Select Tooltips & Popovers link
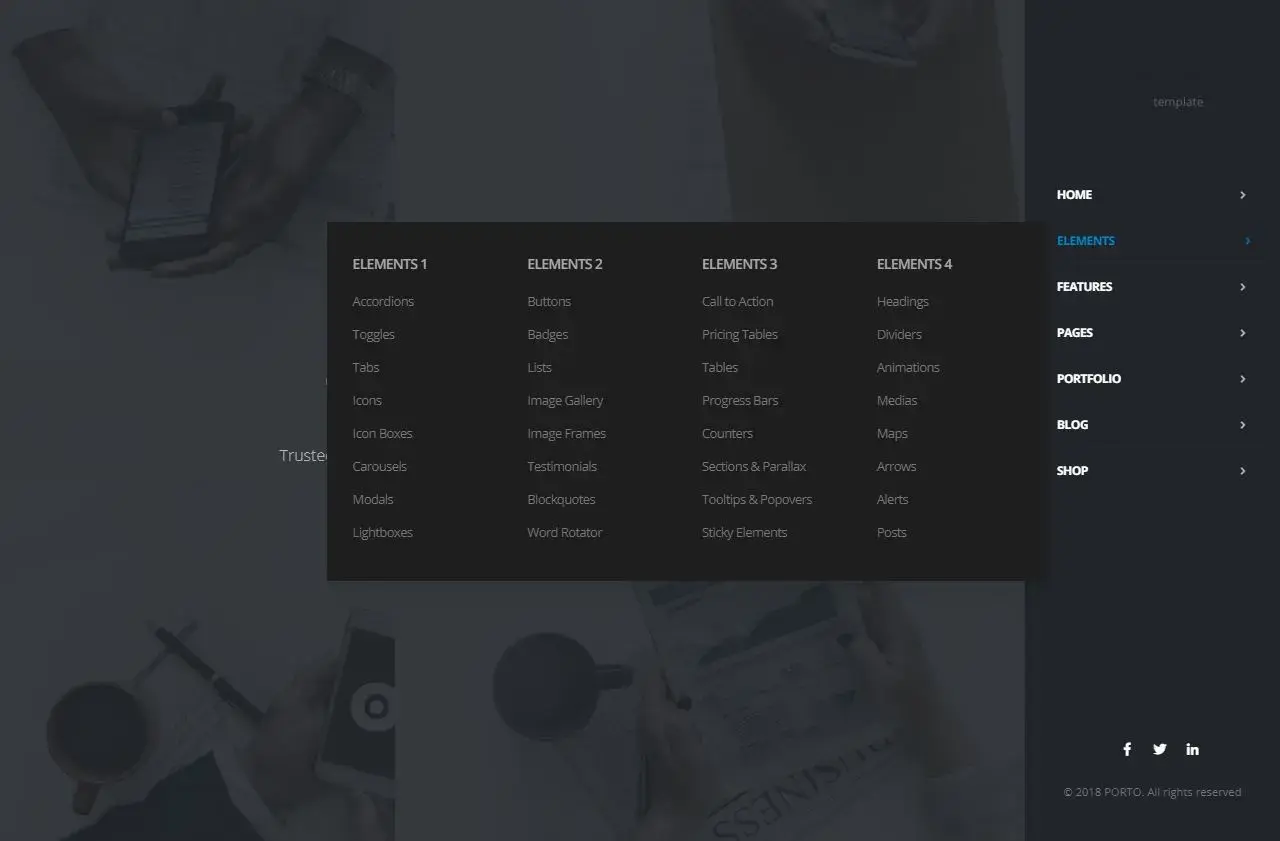1280x841 pixels. click(757, 500)
